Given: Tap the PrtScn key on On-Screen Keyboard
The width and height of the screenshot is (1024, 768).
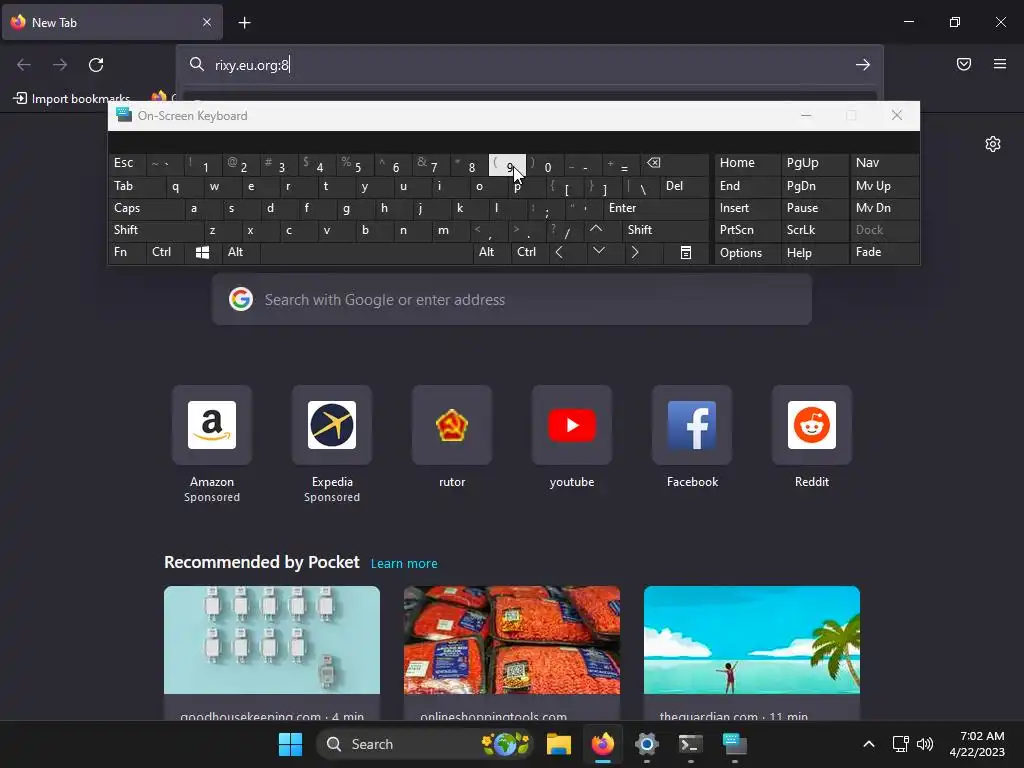Looking at the screenshot, I should (x=747, y=230).
